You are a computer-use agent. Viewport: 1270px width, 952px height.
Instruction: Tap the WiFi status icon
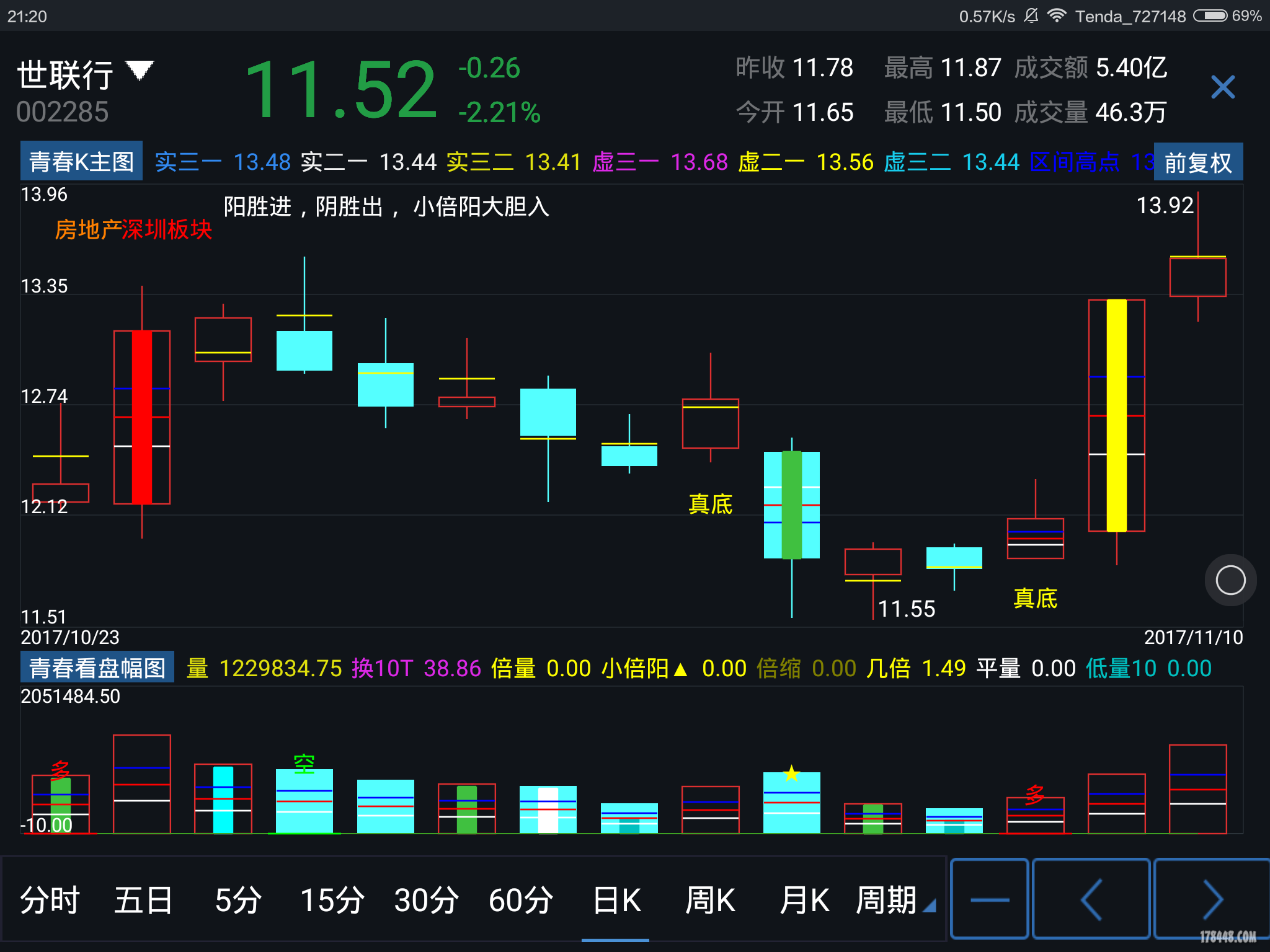[1057, 15]
